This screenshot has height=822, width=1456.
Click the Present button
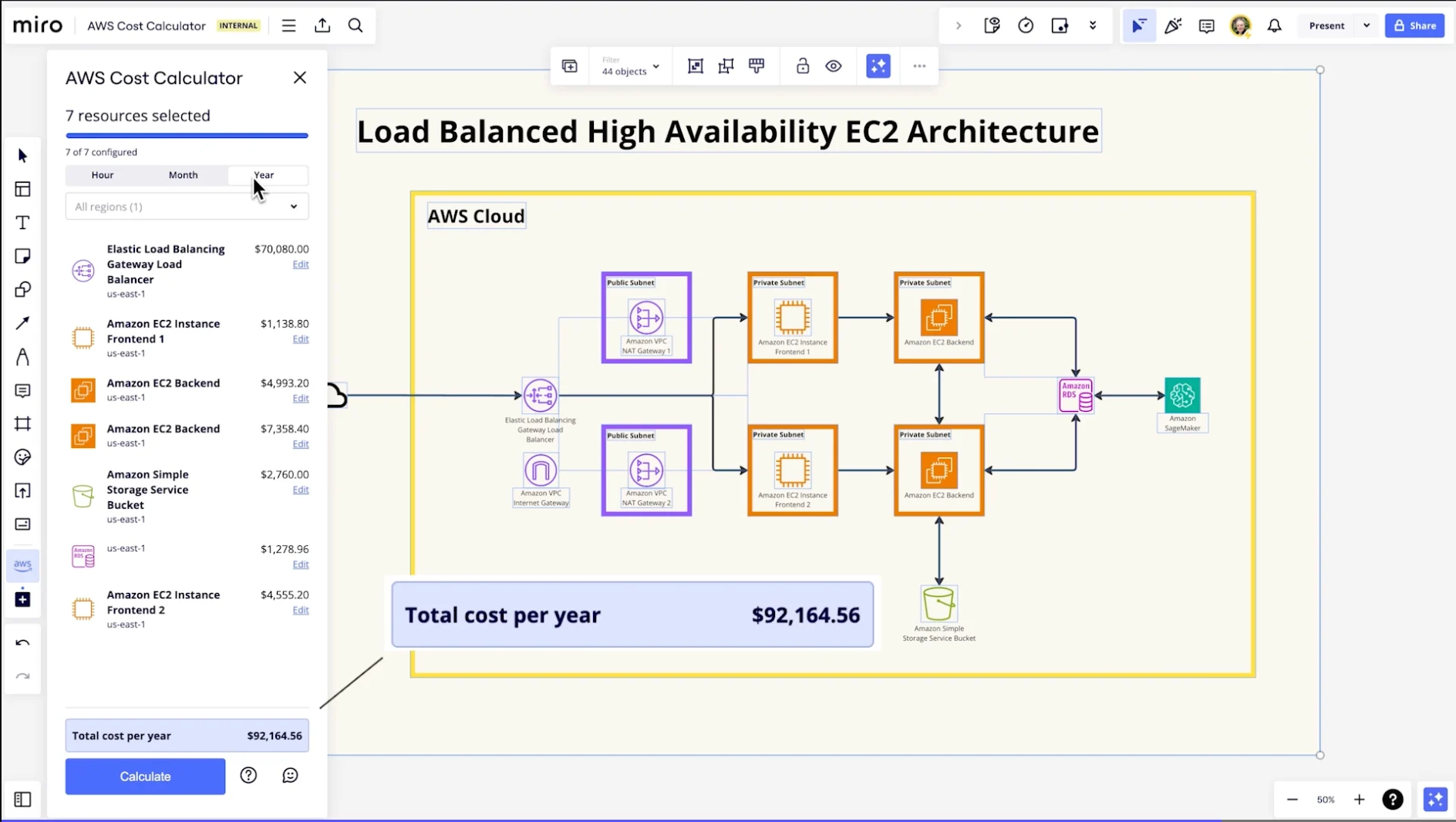coord(1326,25)
